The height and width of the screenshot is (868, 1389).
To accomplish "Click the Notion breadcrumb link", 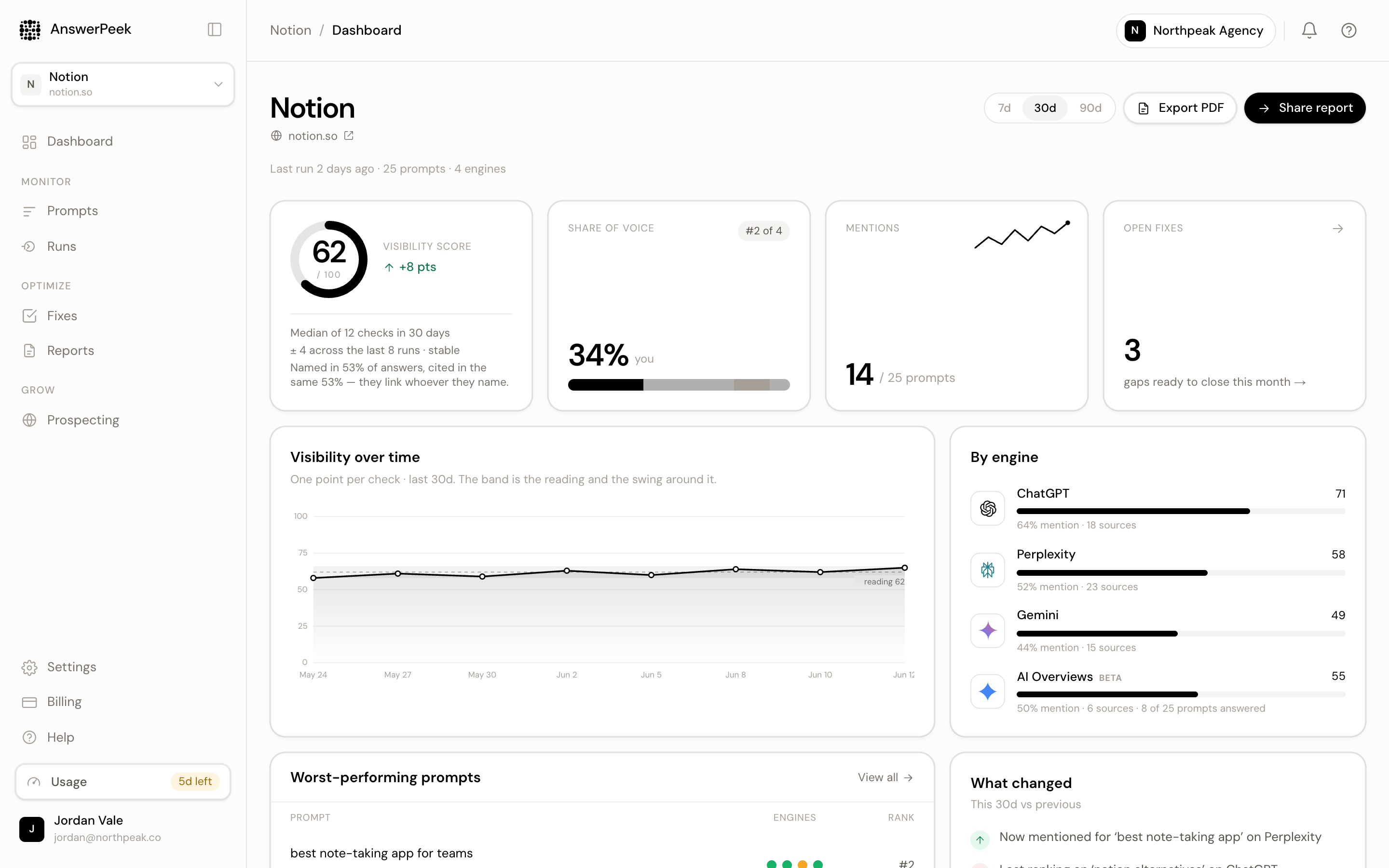I will [x=290, y=30].
